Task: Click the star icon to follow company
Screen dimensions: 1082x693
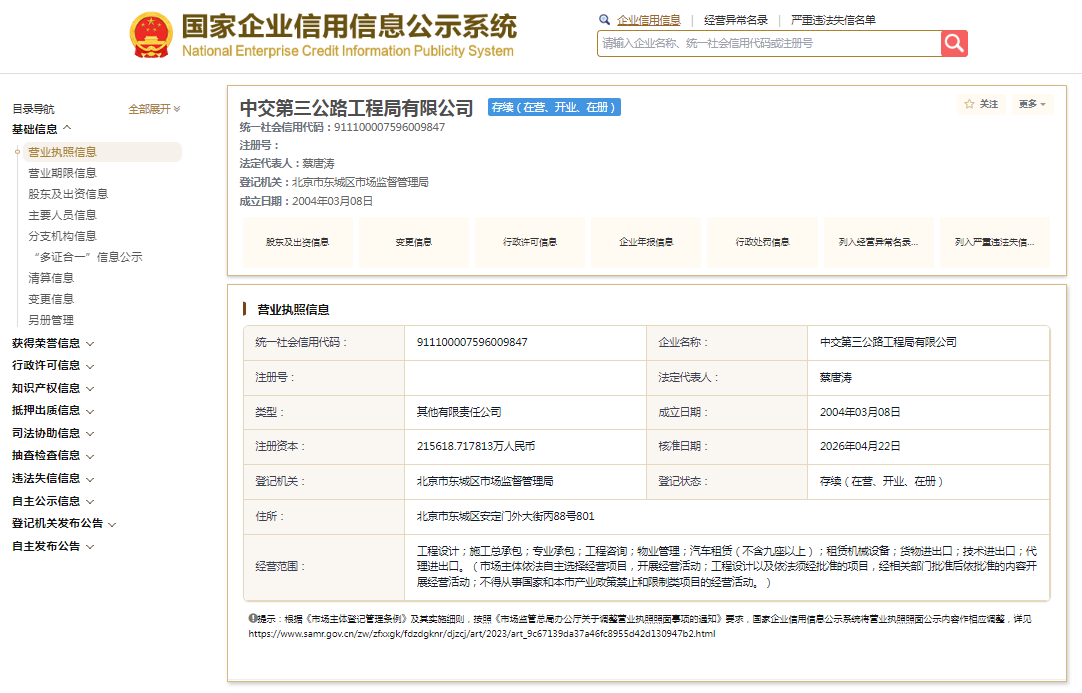Action: pyautogui.click(x=969, y=104)
